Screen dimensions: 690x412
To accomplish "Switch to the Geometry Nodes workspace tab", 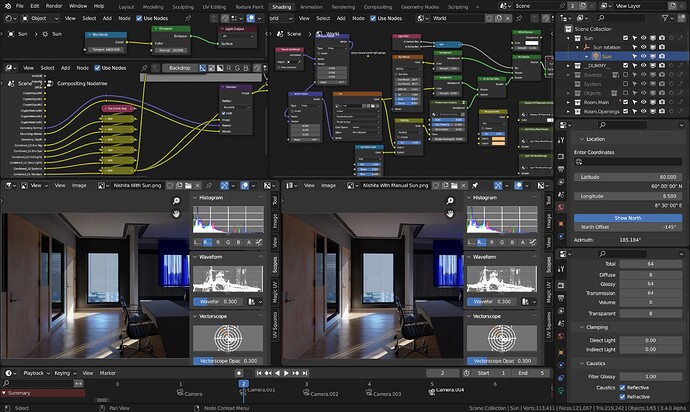I will (420, 7).
